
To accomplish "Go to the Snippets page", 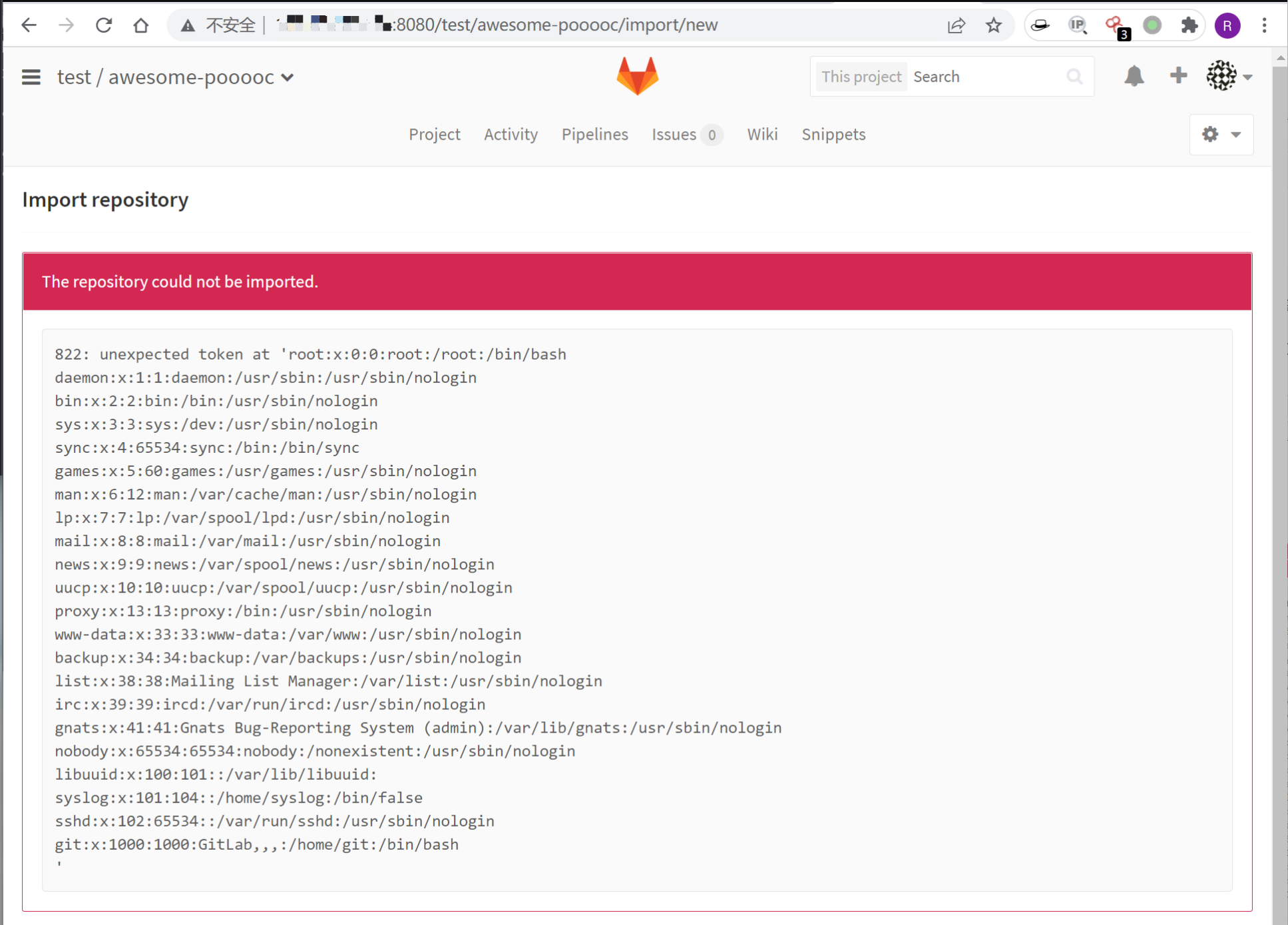I will click(x=833, y=135).
